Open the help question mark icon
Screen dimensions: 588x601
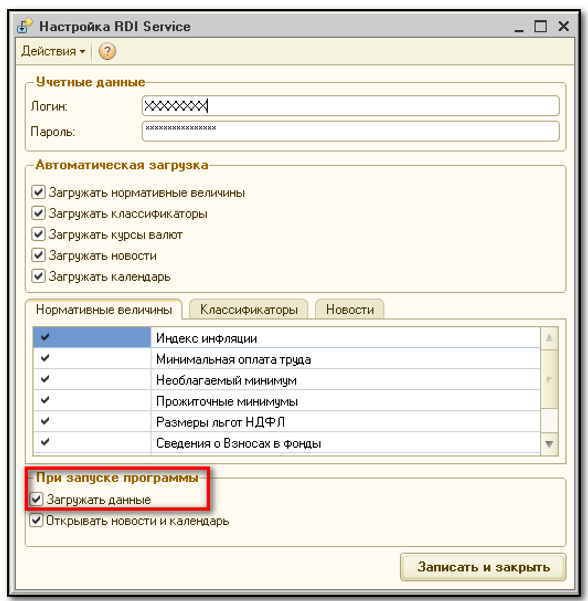107,51
